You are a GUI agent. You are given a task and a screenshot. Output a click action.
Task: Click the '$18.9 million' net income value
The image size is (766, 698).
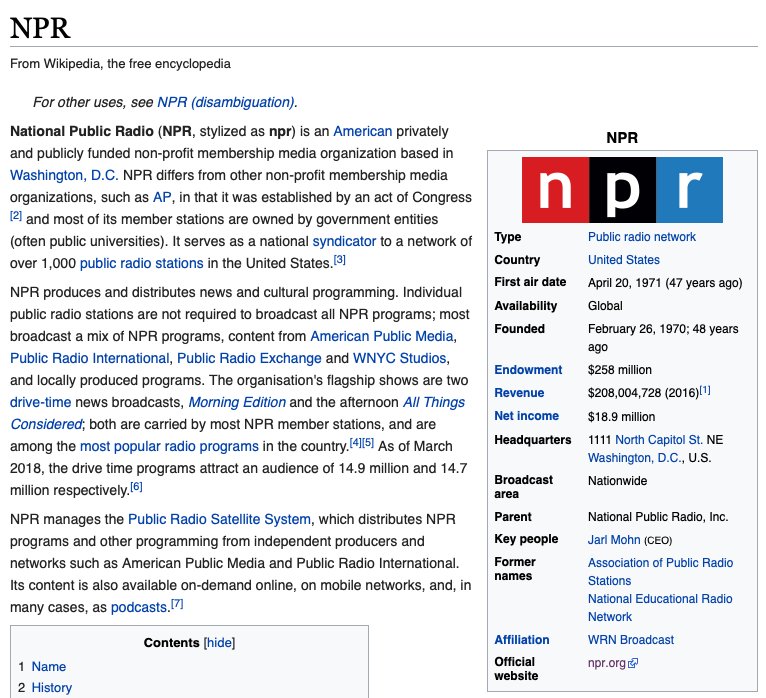click(x=622, y=417)
